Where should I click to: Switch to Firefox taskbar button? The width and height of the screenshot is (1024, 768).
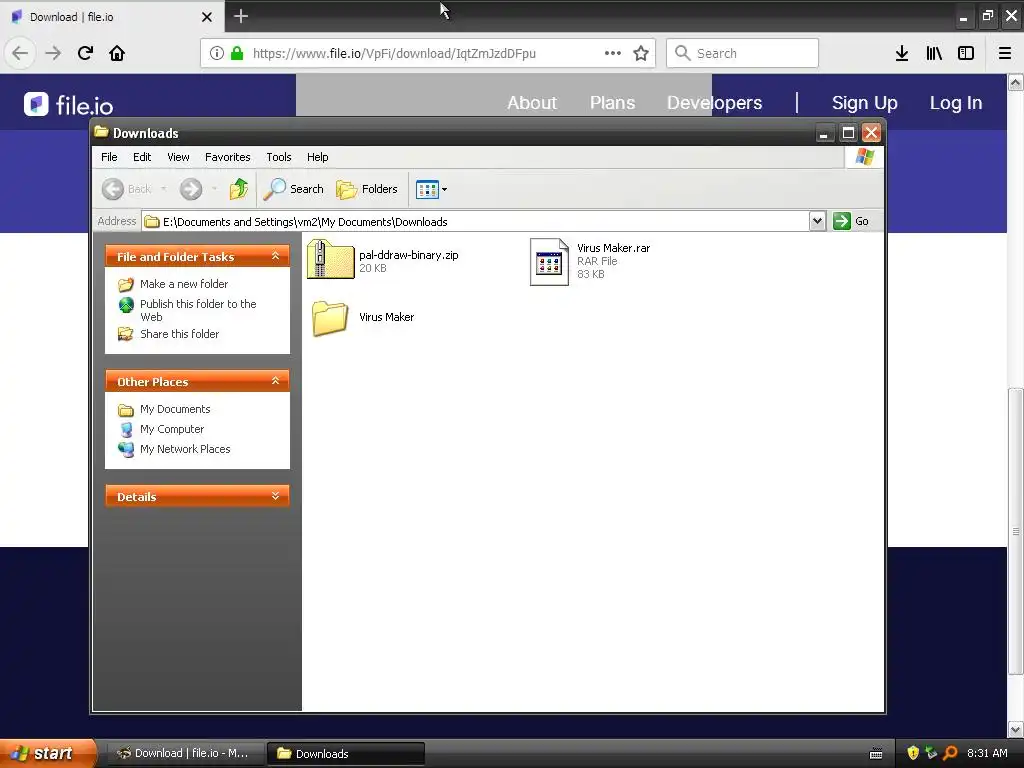click(x=185, y=753)
